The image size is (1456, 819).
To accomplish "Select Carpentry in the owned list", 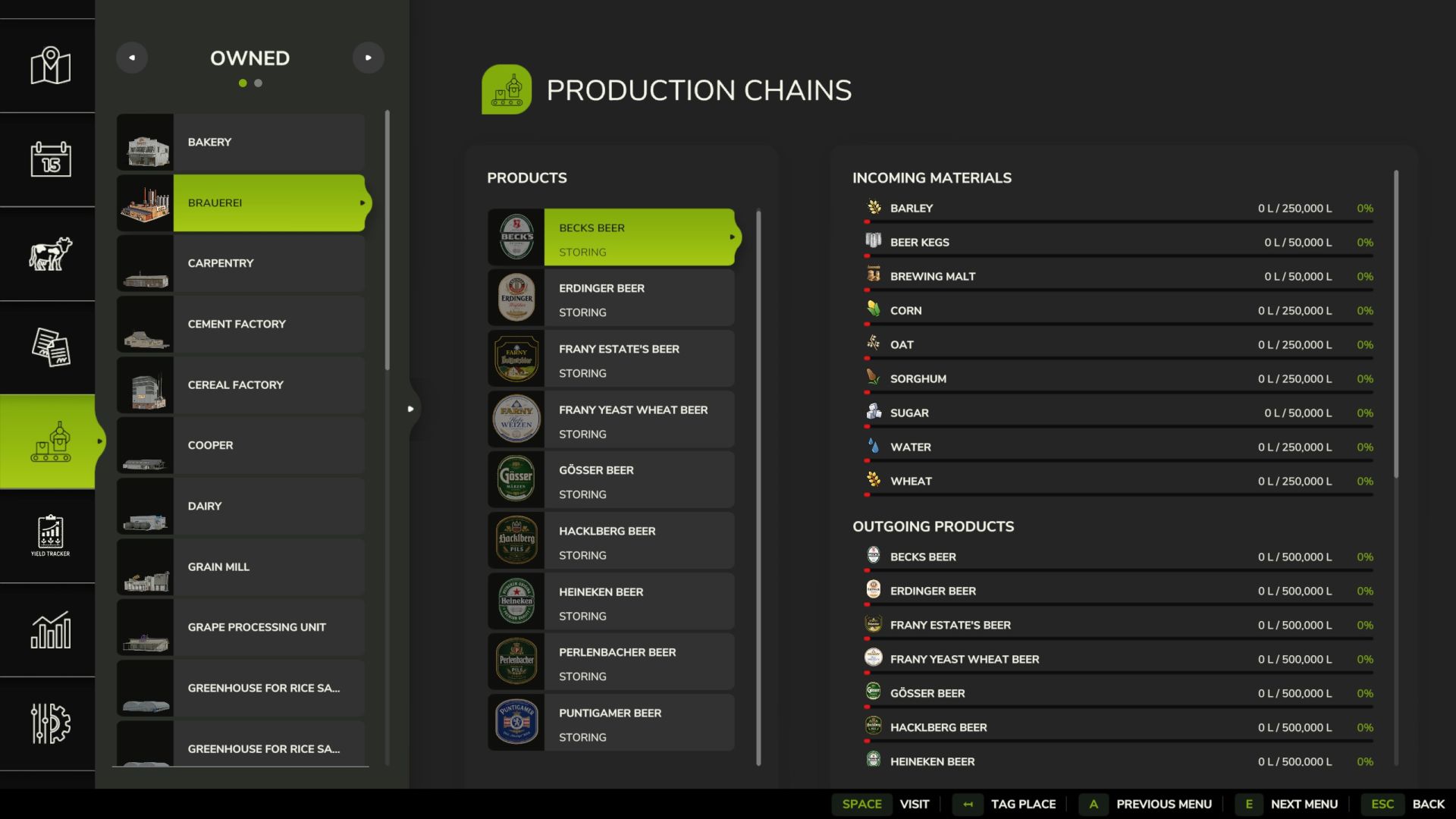I will pyautogui.click(x=241, y=264).
